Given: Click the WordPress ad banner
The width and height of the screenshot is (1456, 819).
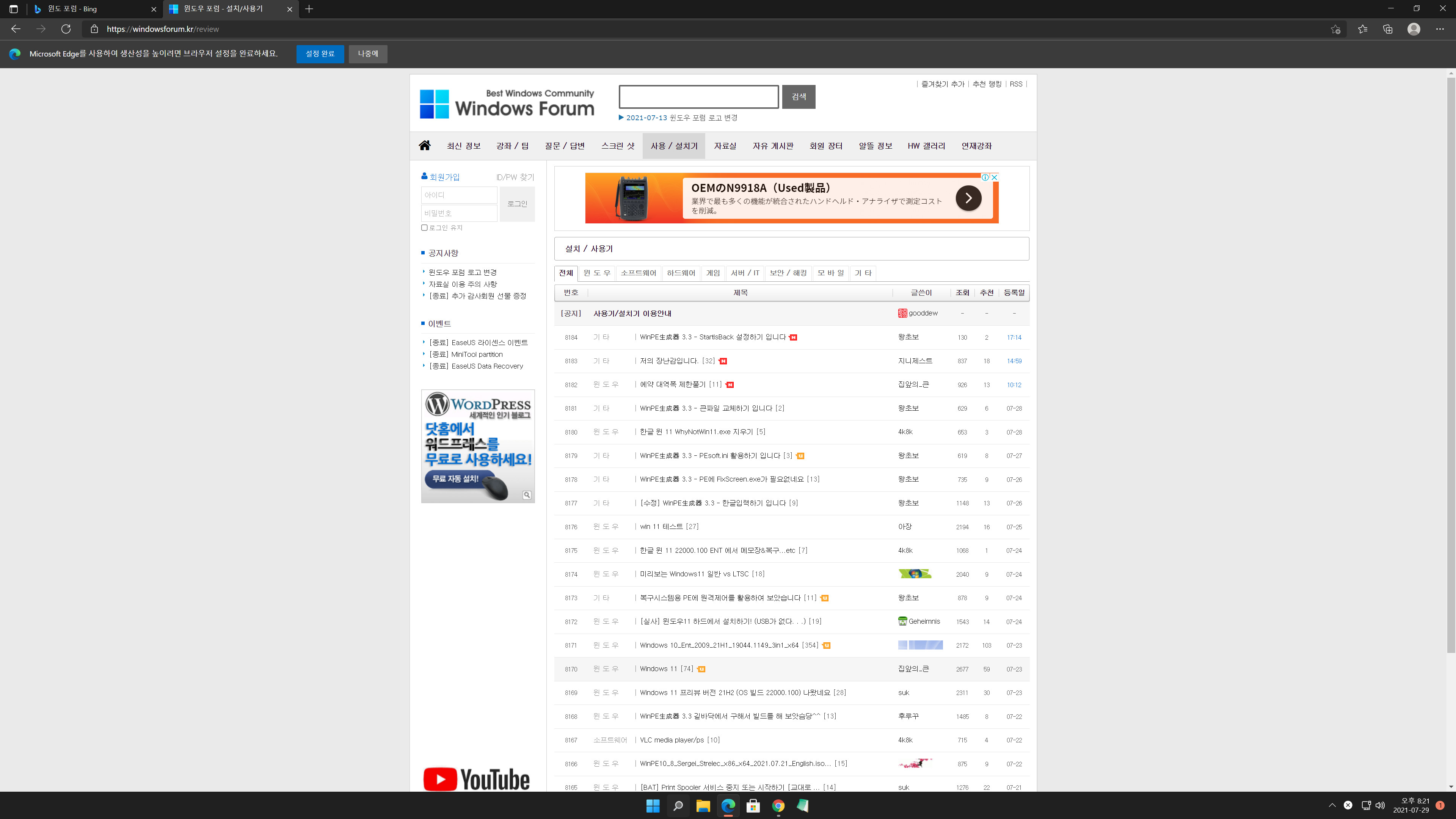Looking at the screenshot, I should point(478,446).
